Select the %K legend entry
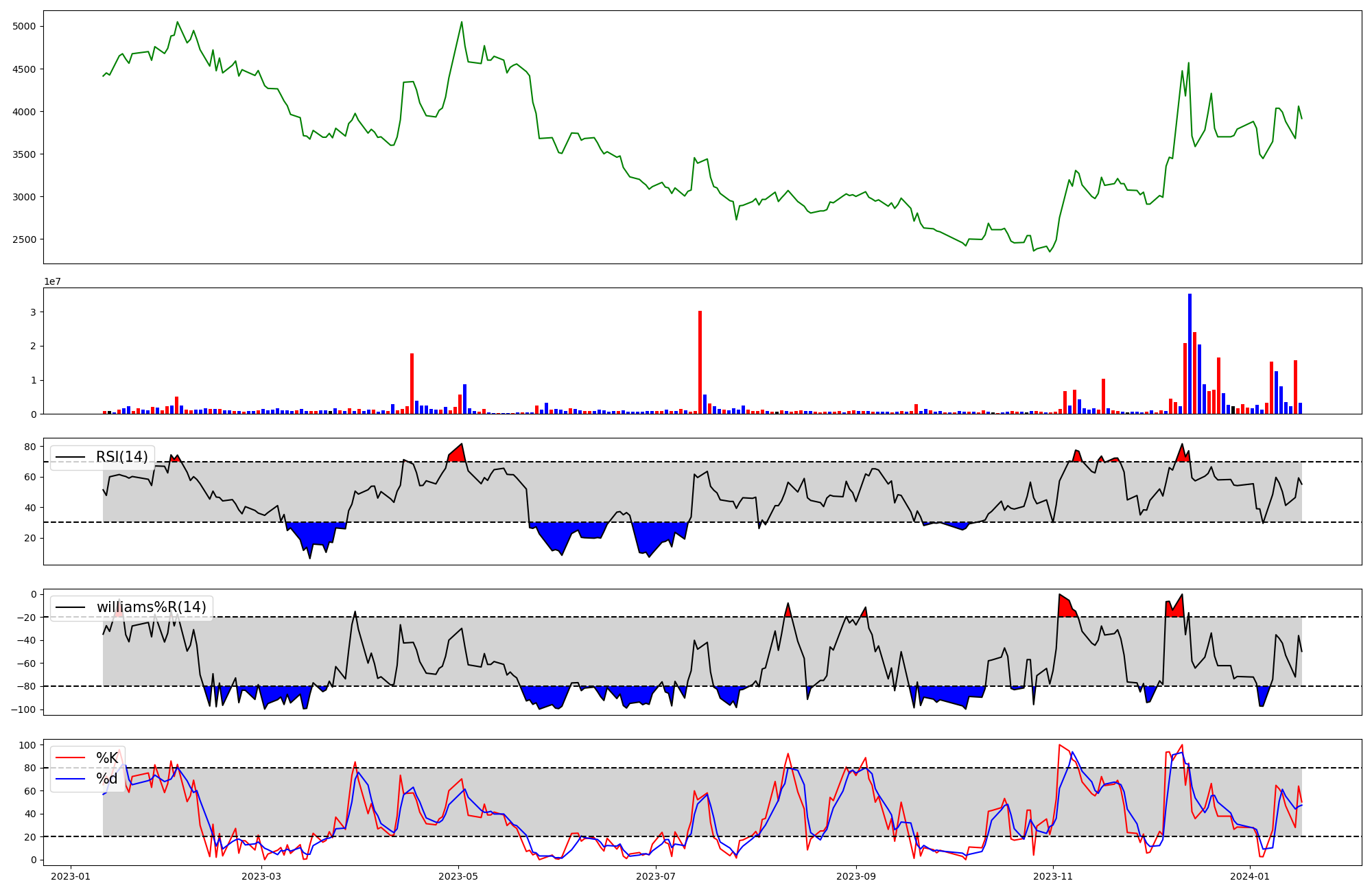 [x=107, y=758]
